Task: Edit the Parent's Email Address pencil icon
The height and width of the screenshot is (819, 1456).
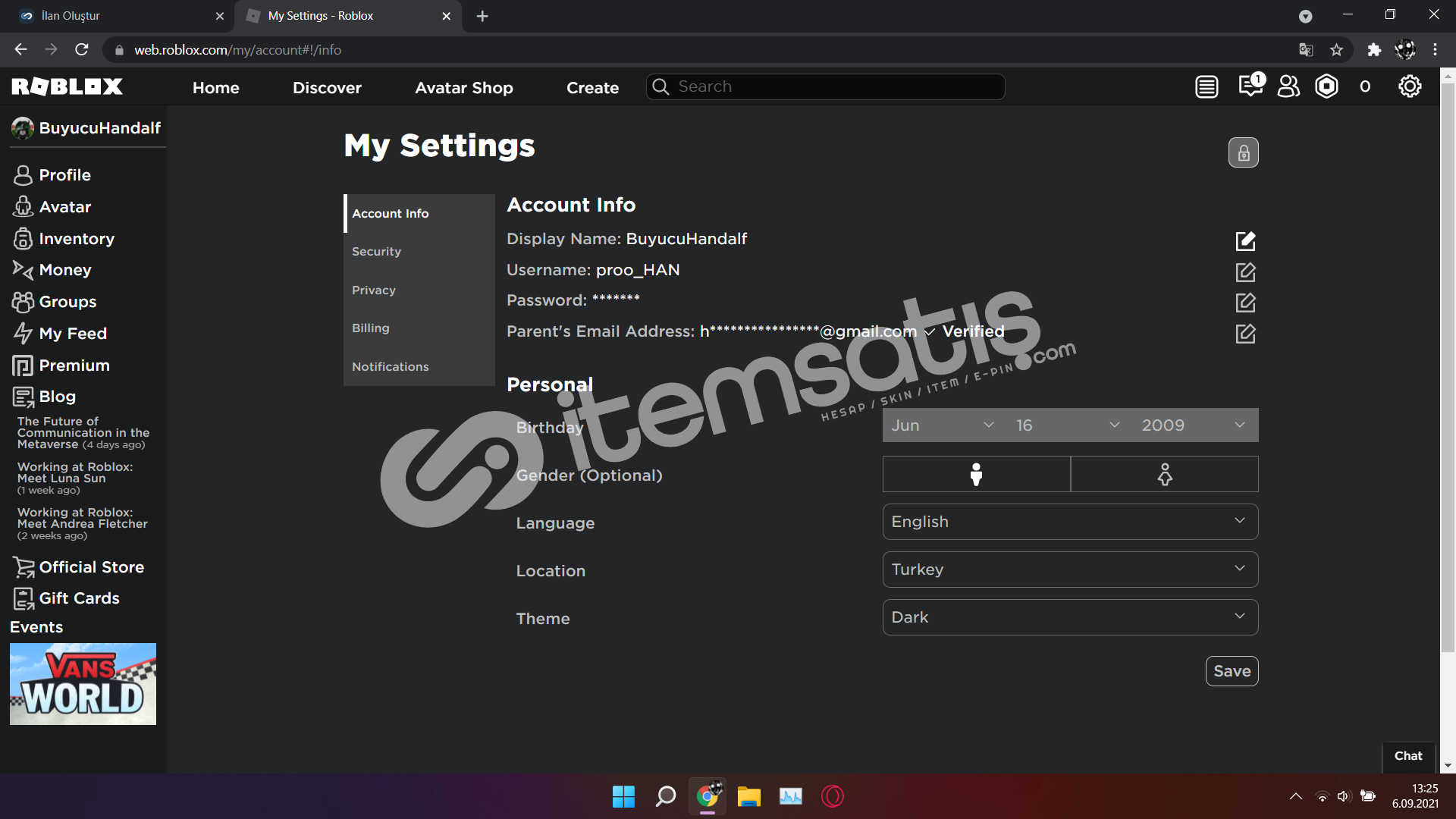Action: (x=1245, y=334)
